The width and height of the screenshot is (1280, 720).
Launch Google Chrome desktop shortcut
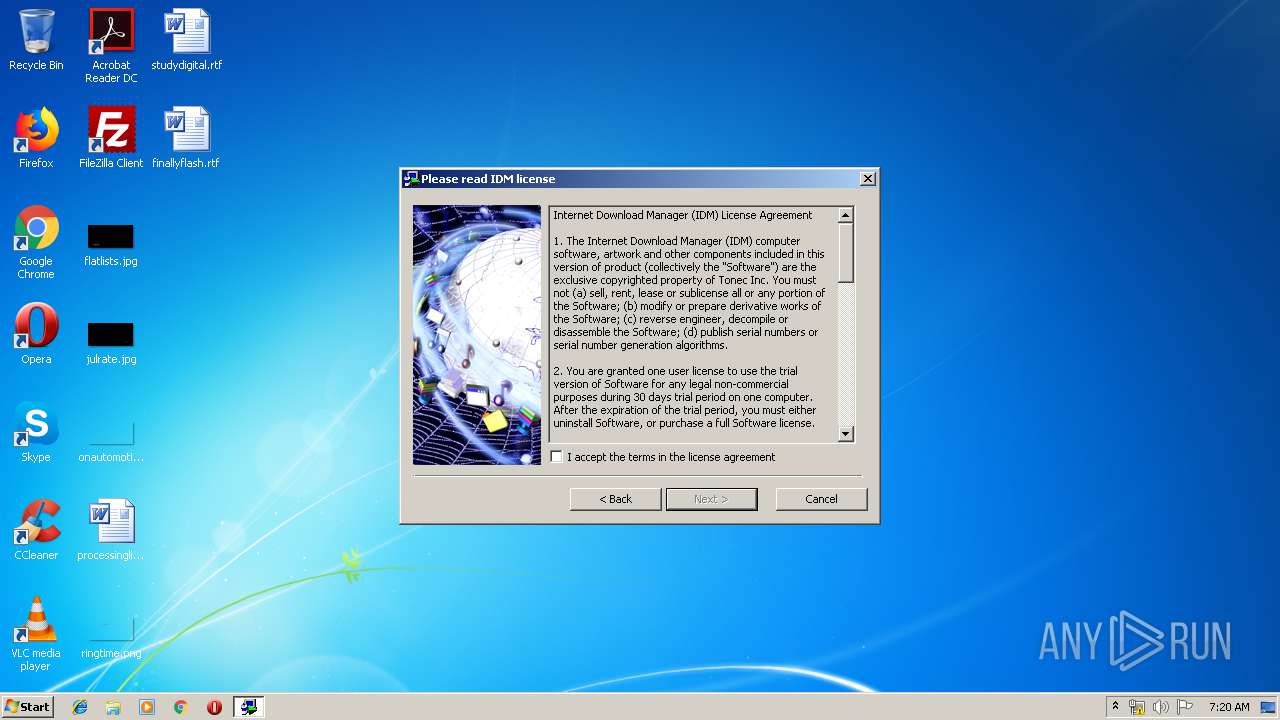click(36, 242)
